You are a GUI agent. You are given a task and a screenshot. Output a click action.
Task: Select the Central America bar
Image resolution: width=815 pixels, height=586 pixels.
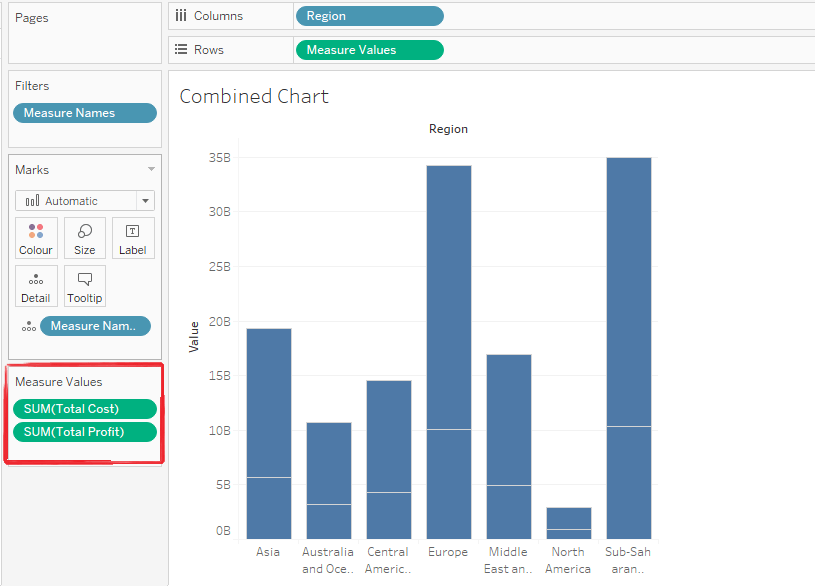pyautogui.click(x=389, y=460)
